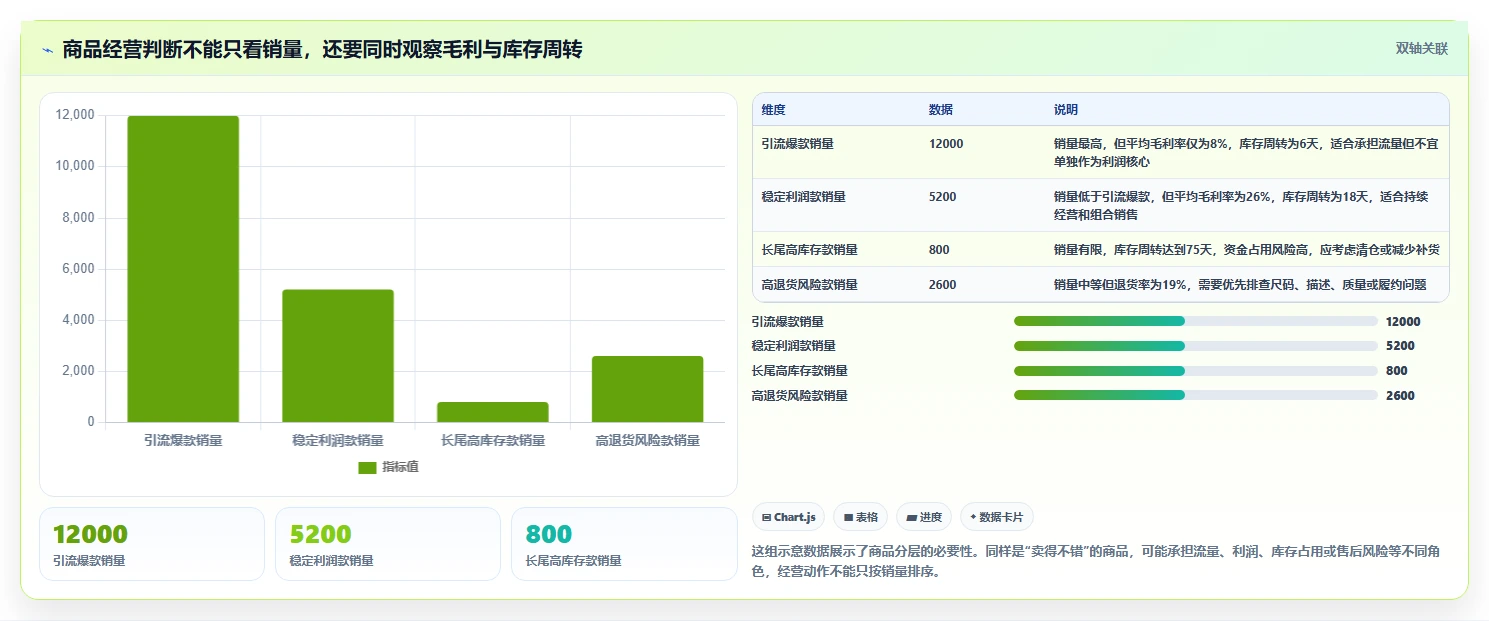Screen dimensions: 1489x621
Task: Click table cell 引流爆款销量
Action: click(x=797, y=144)
